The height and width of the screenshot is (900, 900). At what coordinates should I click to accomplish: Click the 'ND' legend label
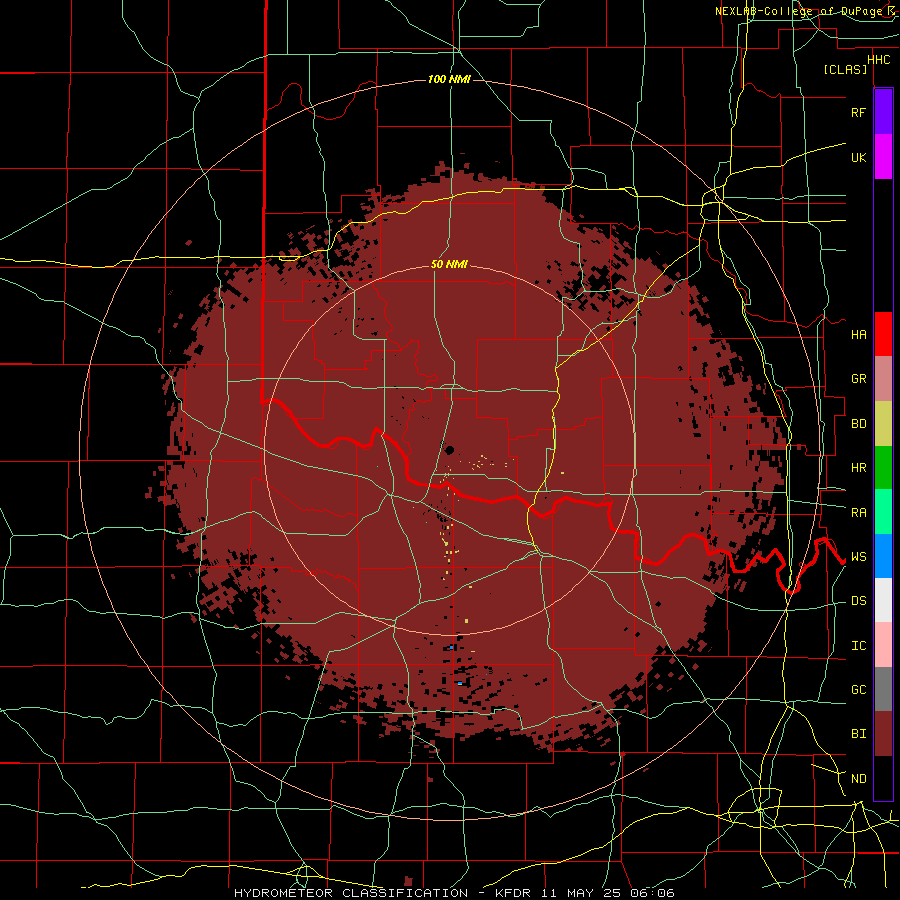click(x=858, y=779)
